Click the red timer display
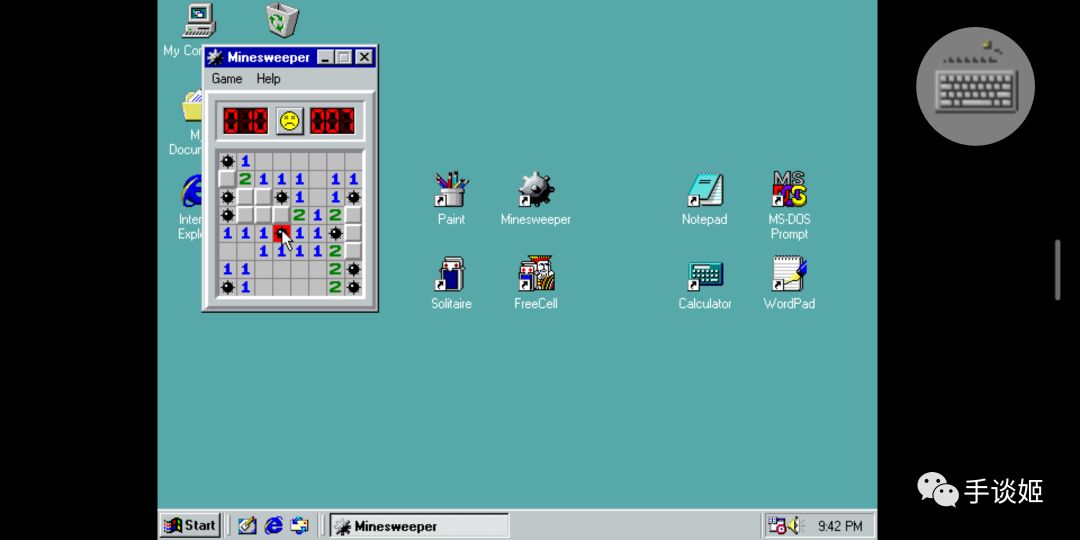 [333, 121]
